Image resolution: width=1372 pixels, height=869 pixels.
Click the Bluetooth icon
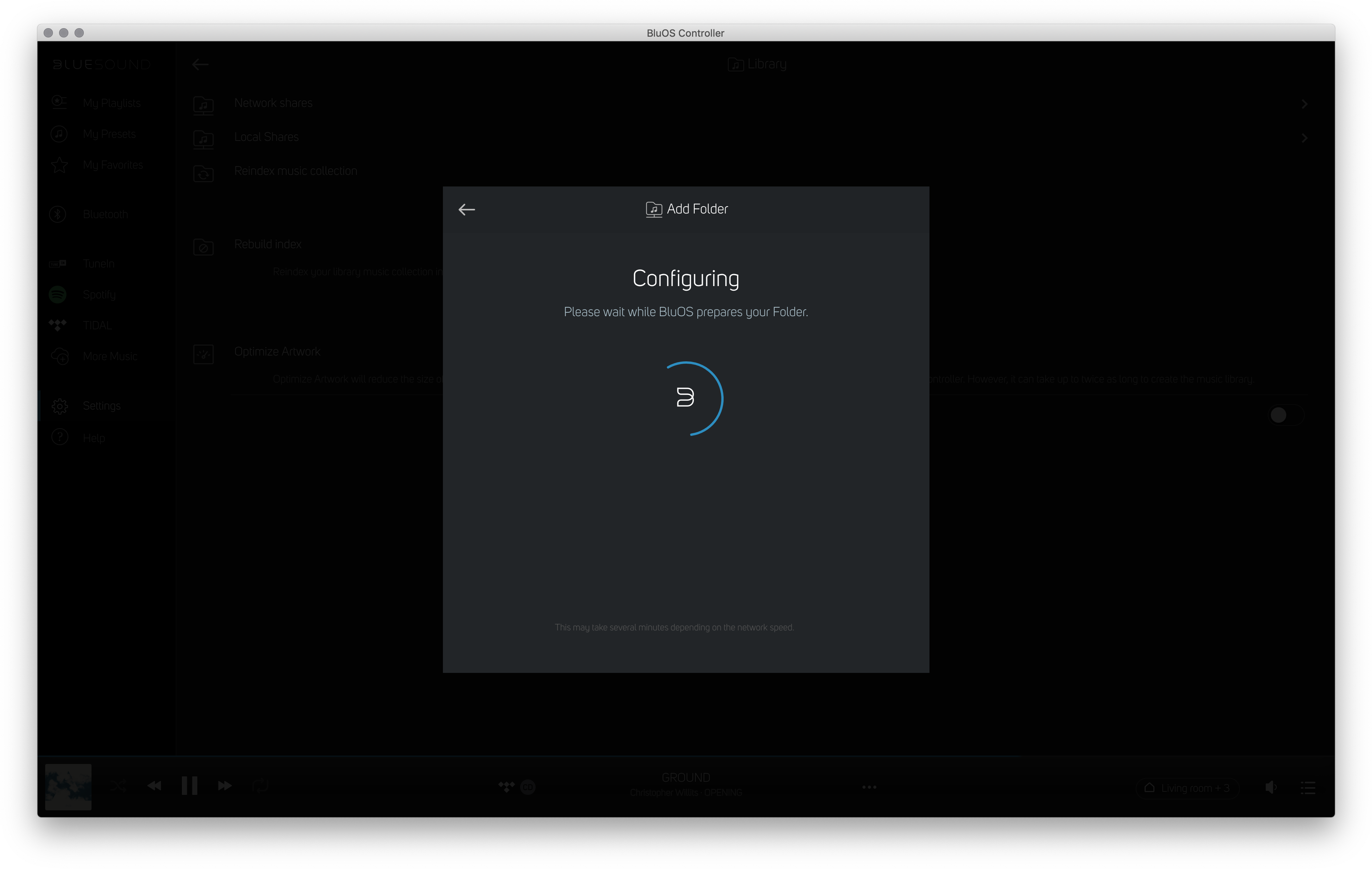pos(58,214)
